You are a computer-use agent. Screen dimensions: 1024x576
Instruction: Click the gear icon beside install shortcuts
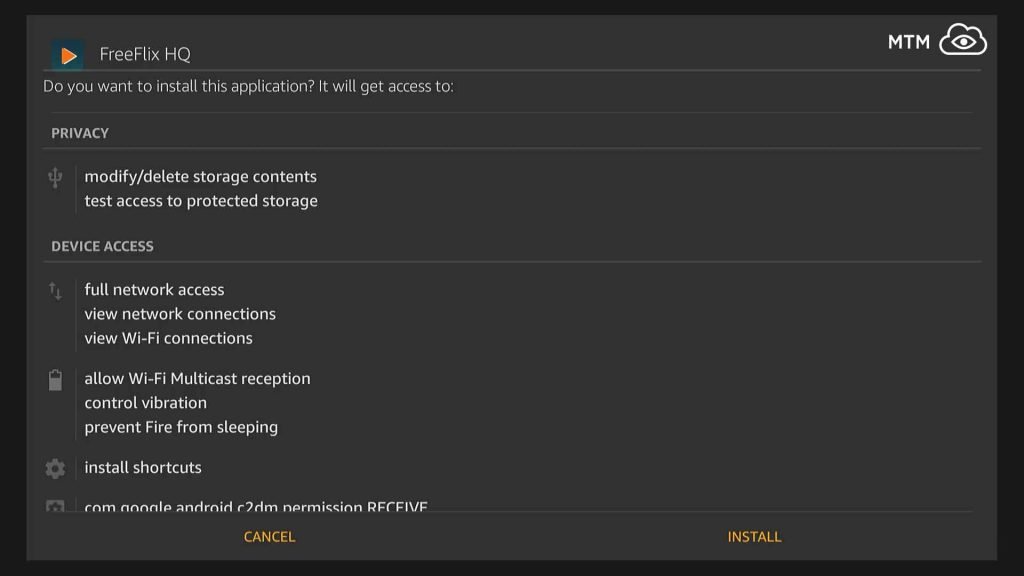[54, 467]
